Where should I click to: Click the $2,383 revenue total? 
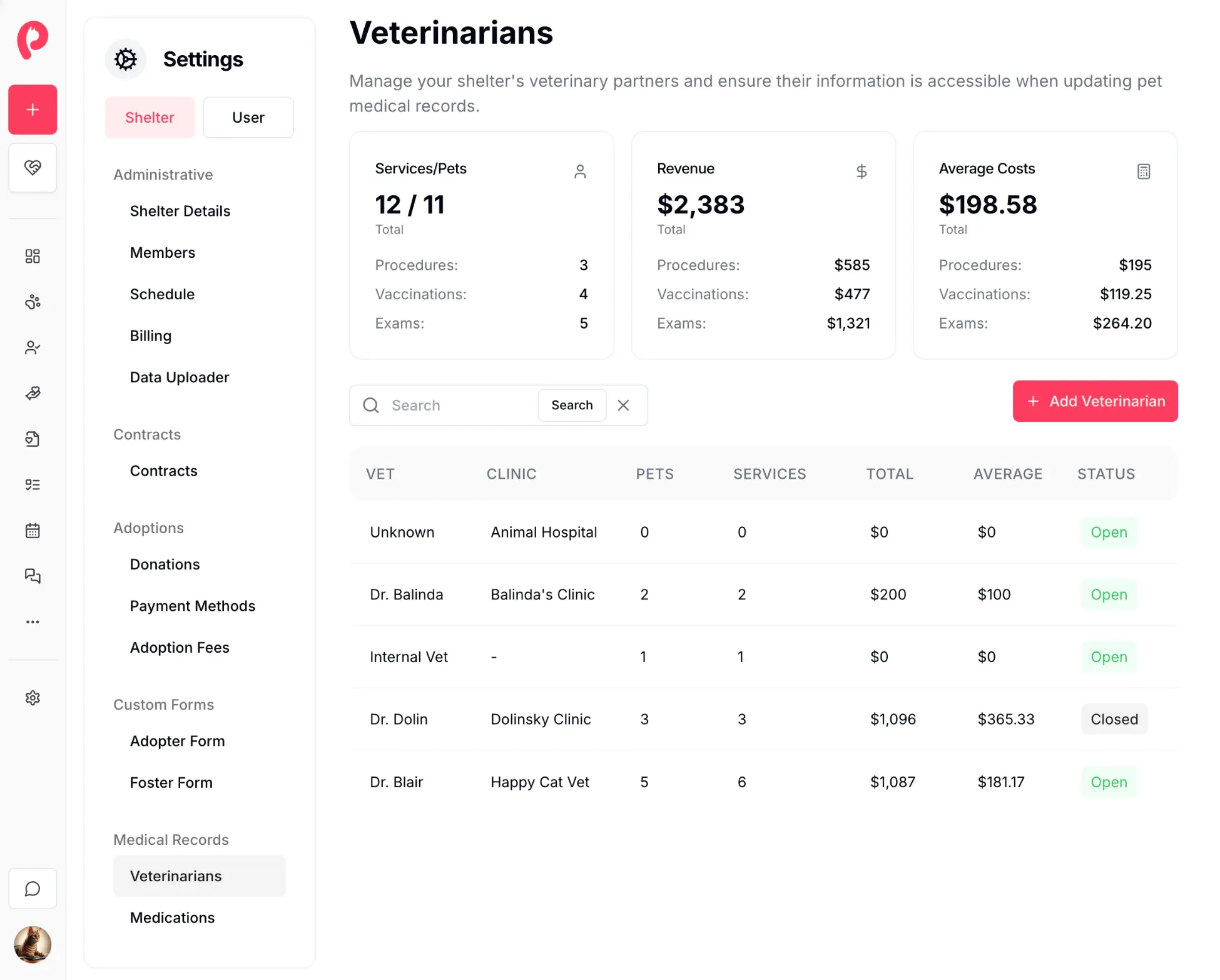pos(701,205)
